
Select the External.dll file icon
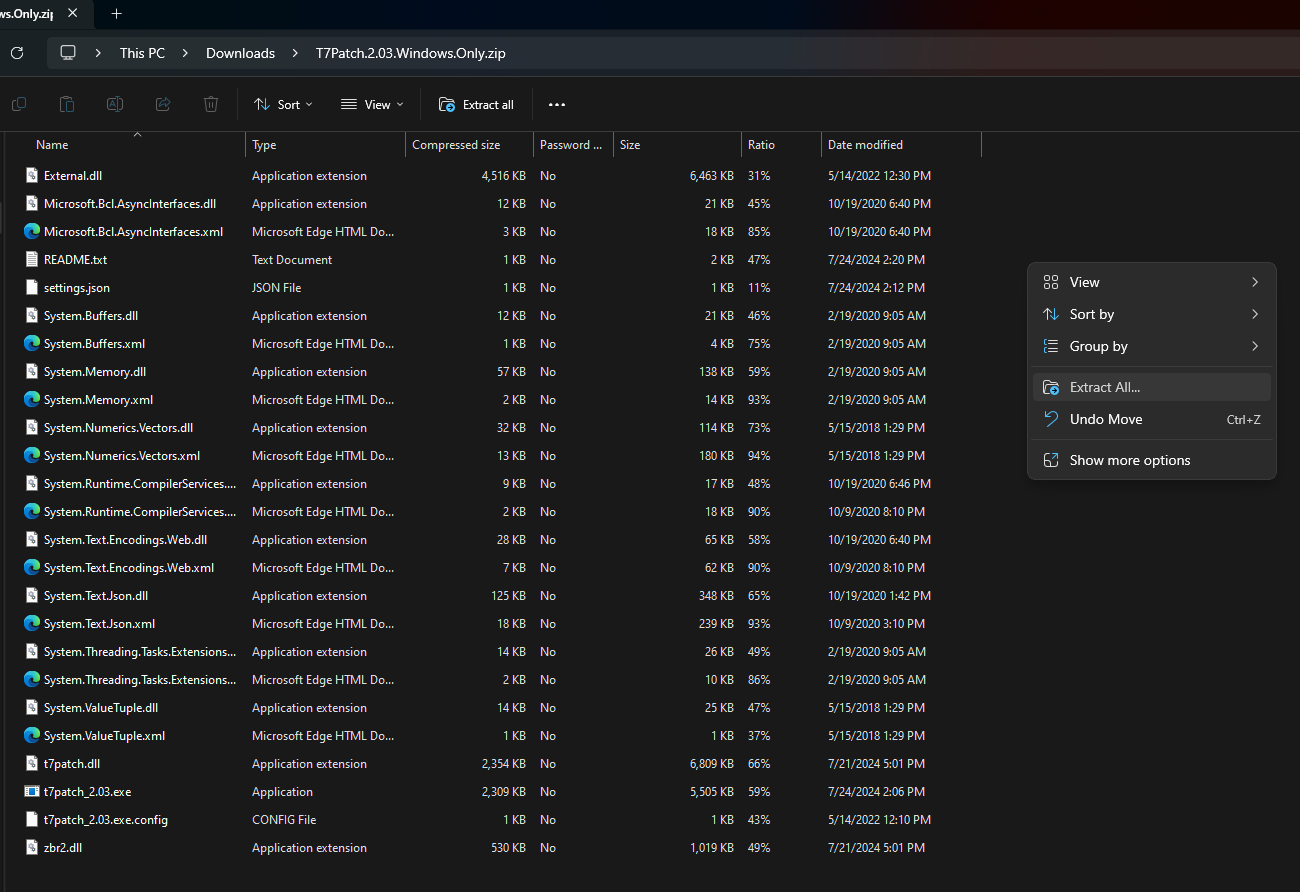32,175
